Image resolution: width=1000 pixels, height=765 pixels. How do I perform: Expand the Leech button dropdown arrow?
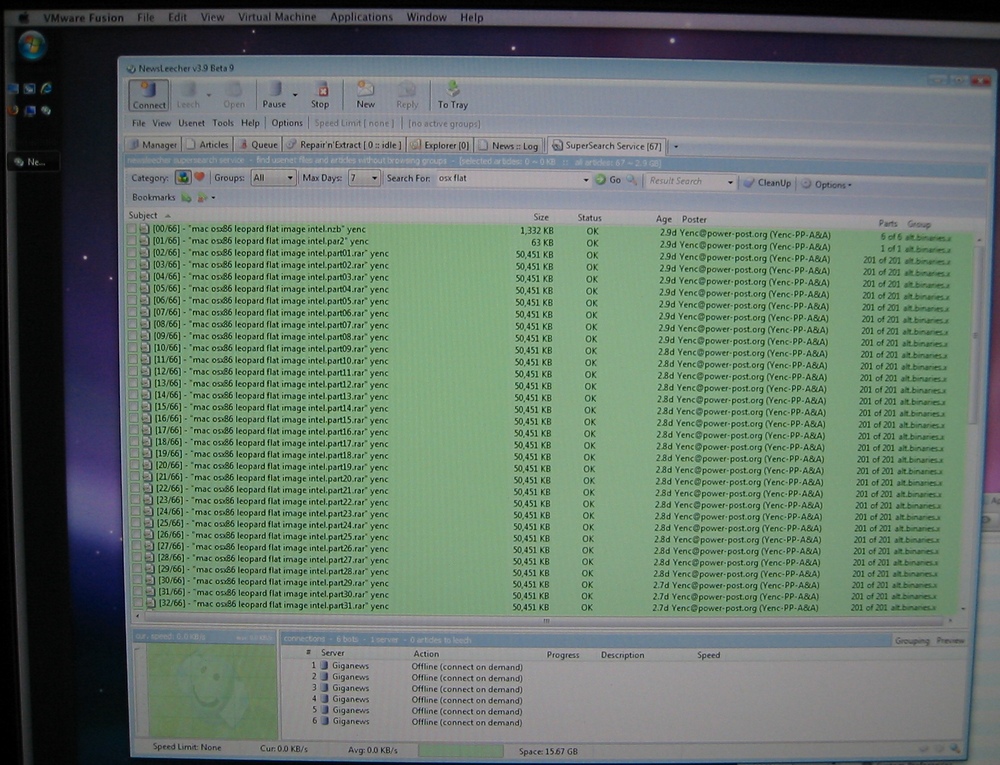tap(209, 95)
